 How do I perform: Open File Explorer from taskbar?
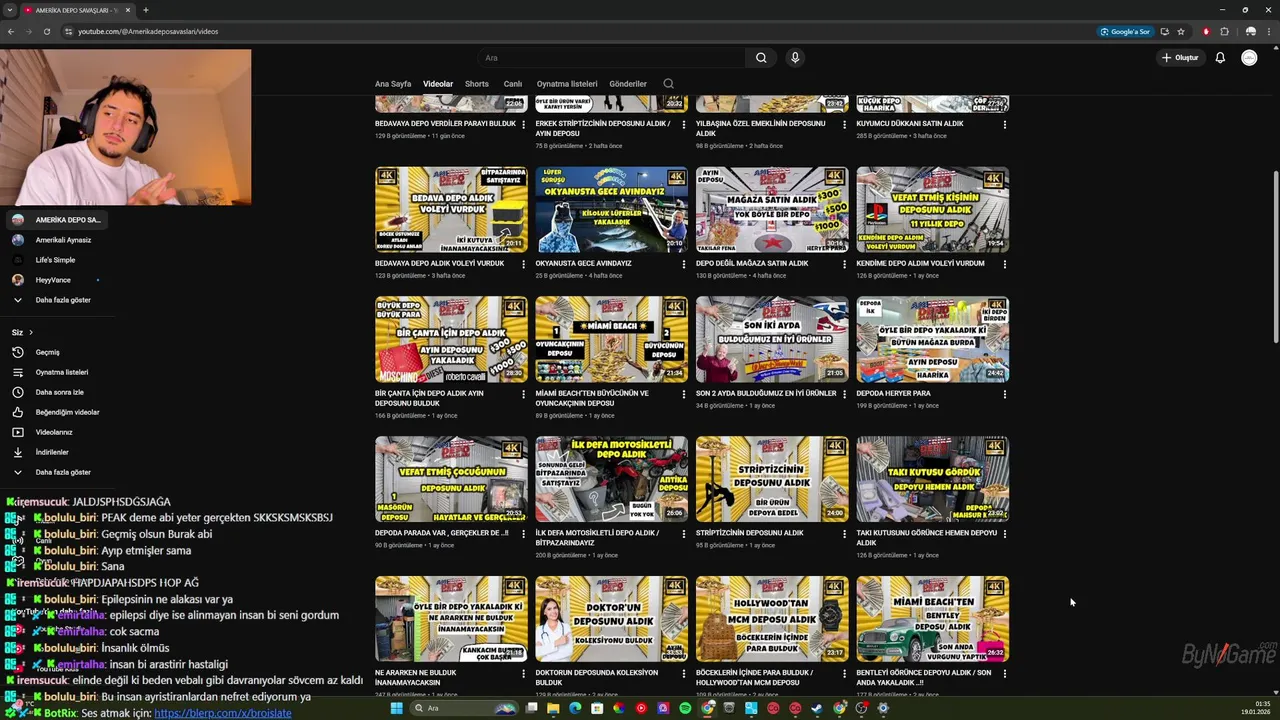553,708
